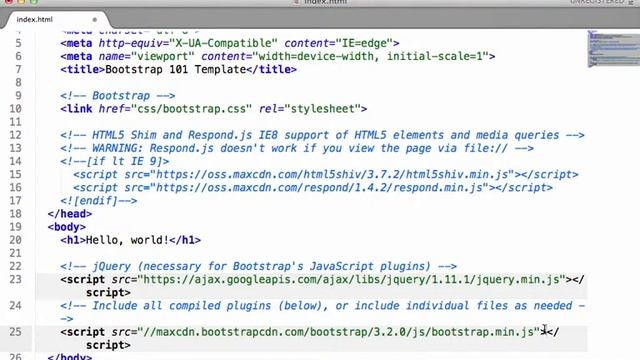
Task: Click the html5shiv.min.js script URL
Action: (x=332, y=175)
